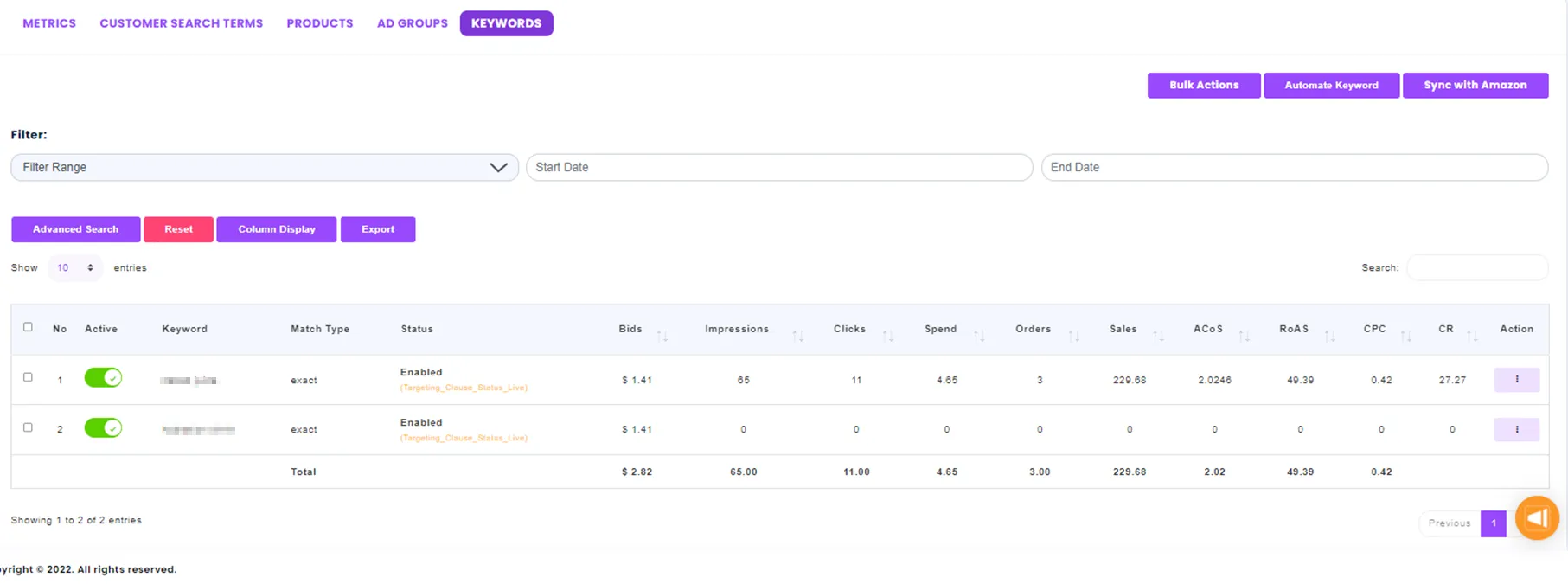Open Column Display options

coord(277,229)
